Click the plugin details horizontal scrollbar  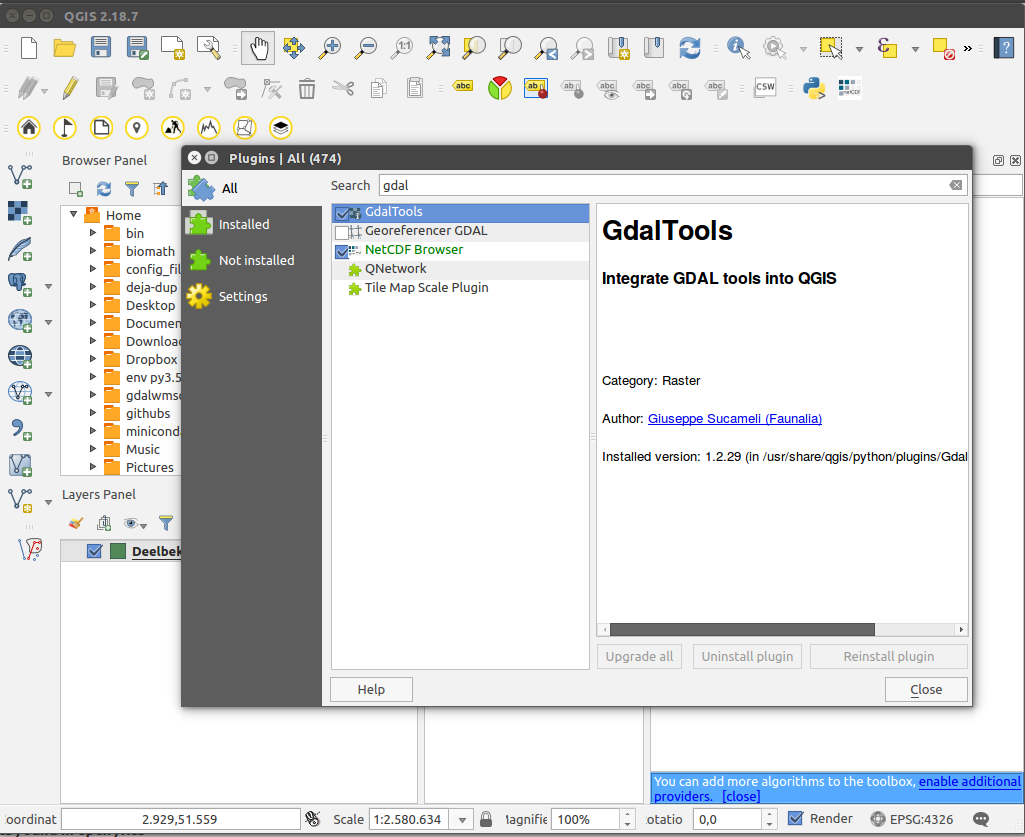click(742, 629)
